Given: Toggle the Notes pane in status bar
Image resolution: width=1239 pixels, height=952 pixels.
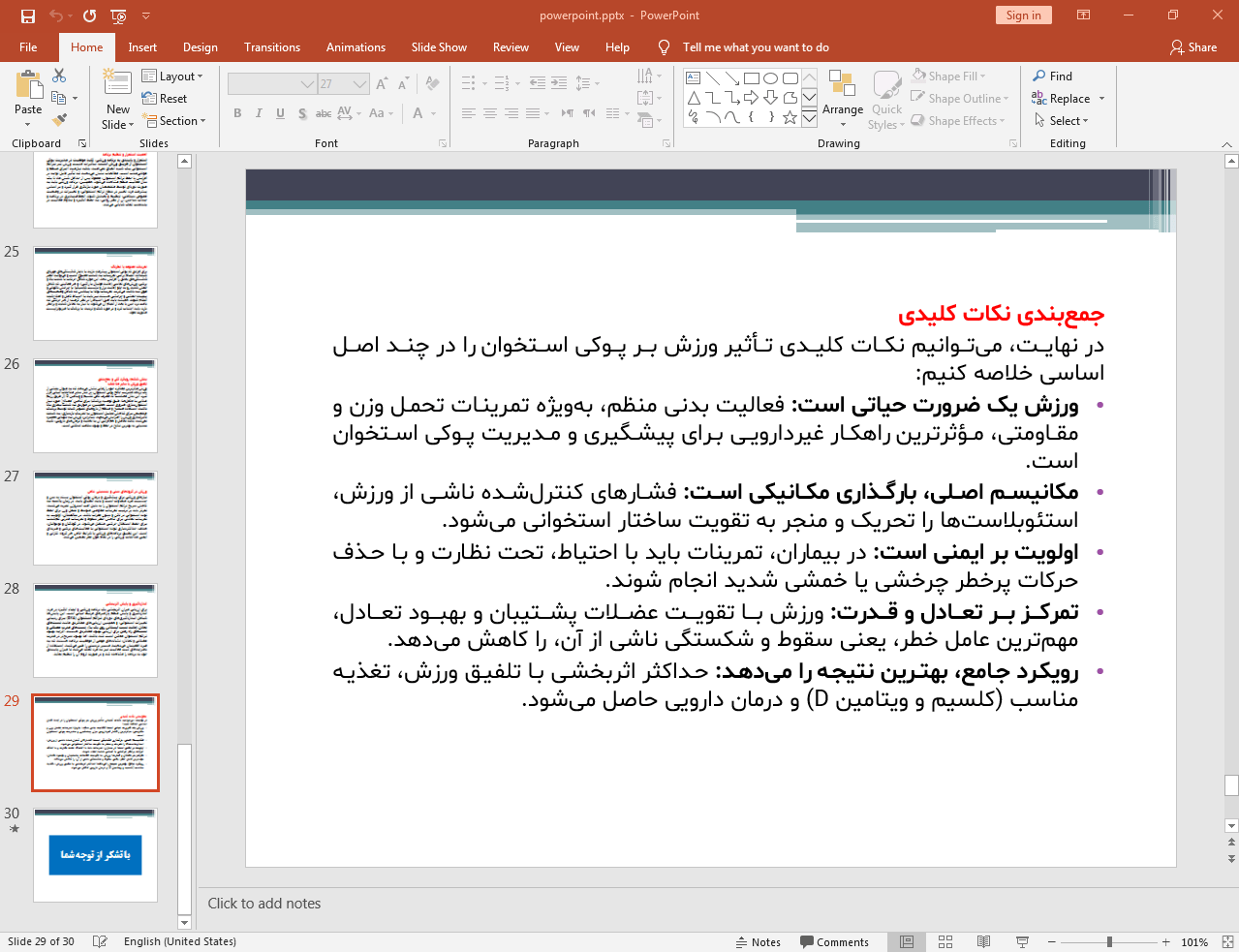Looking at the screenshot, I should tap(758, 941).
